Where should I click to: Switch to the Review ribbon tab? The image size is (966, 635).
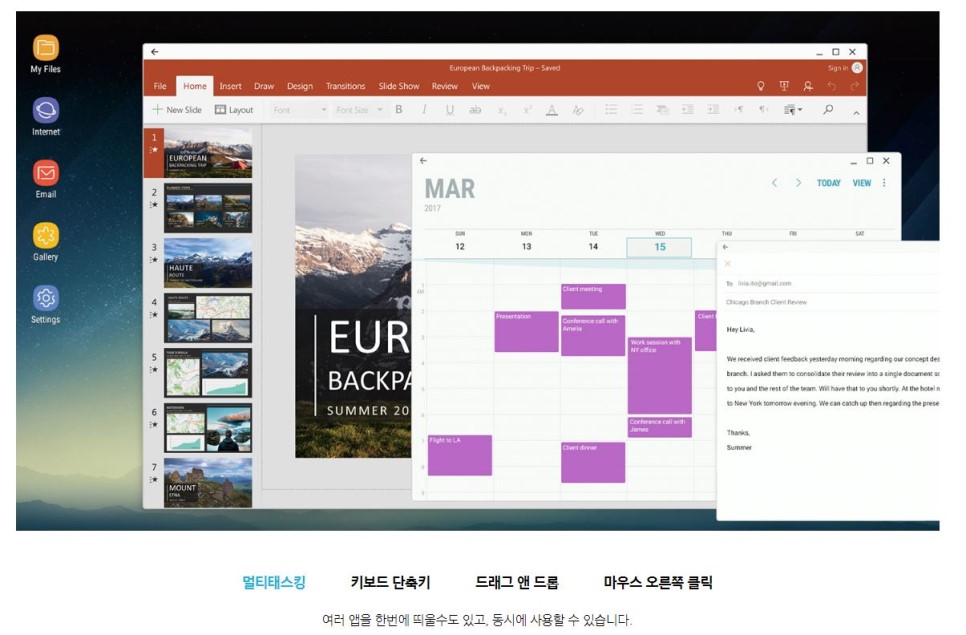tap(444, 86)
